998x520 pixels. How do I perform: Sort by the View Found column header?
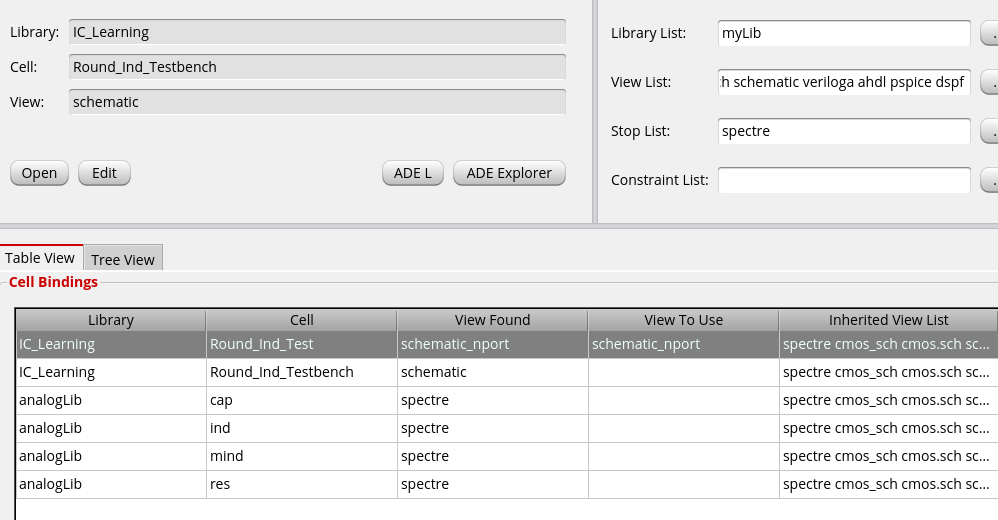click(493, 320)
